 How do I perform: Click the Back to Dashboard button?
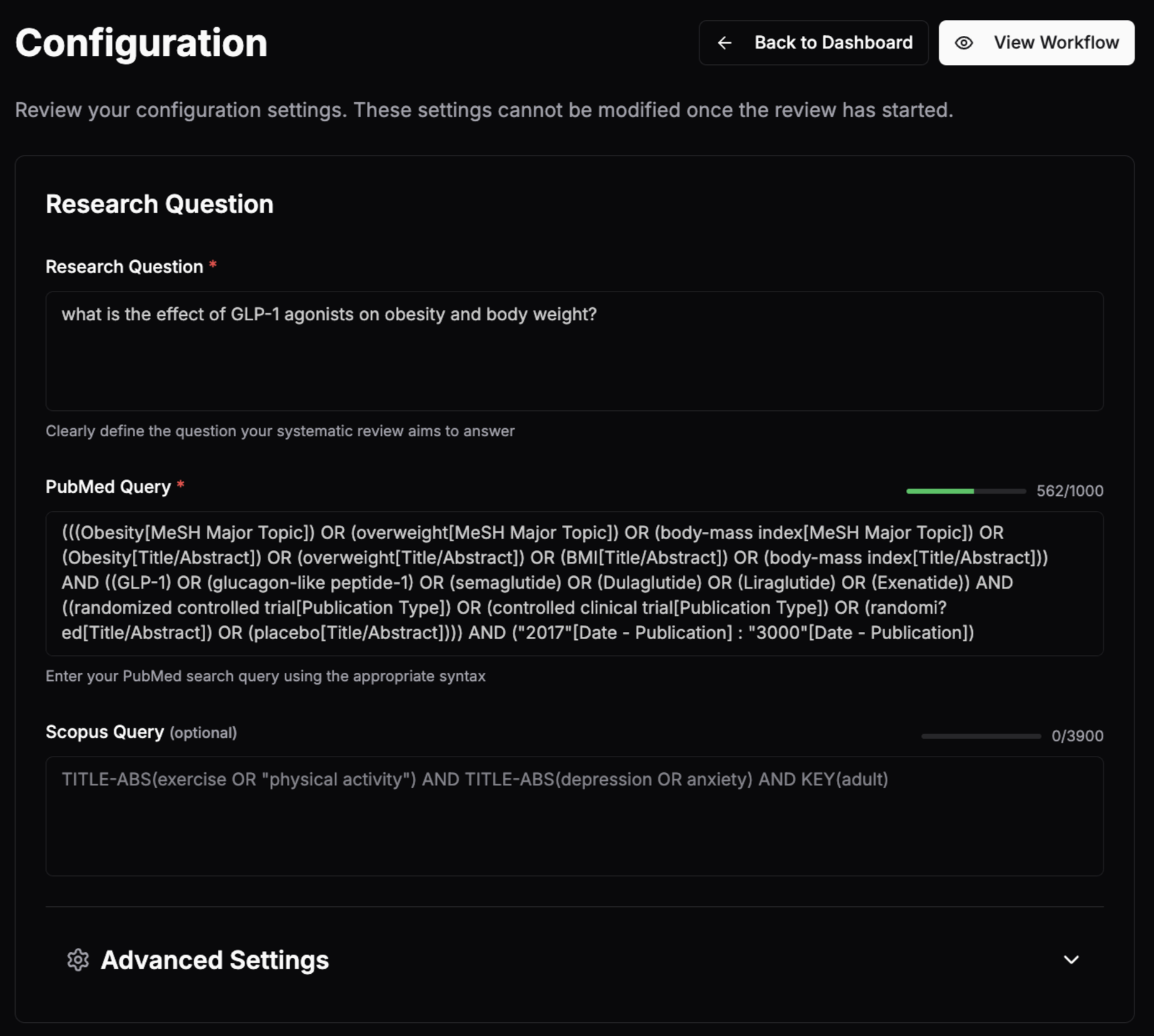[x=813, y=42]
